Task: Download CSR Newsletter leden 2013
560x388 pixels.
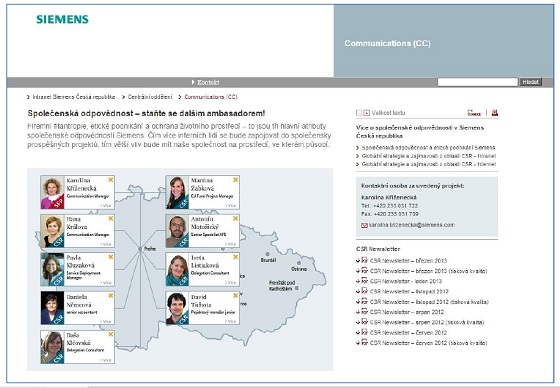Action: tap(406, 281)
